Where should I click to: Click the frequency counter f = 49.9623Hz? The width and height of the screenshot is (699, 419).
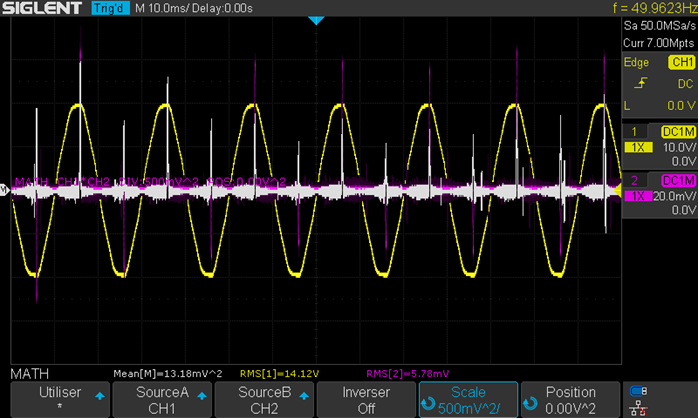coord(654,8)
